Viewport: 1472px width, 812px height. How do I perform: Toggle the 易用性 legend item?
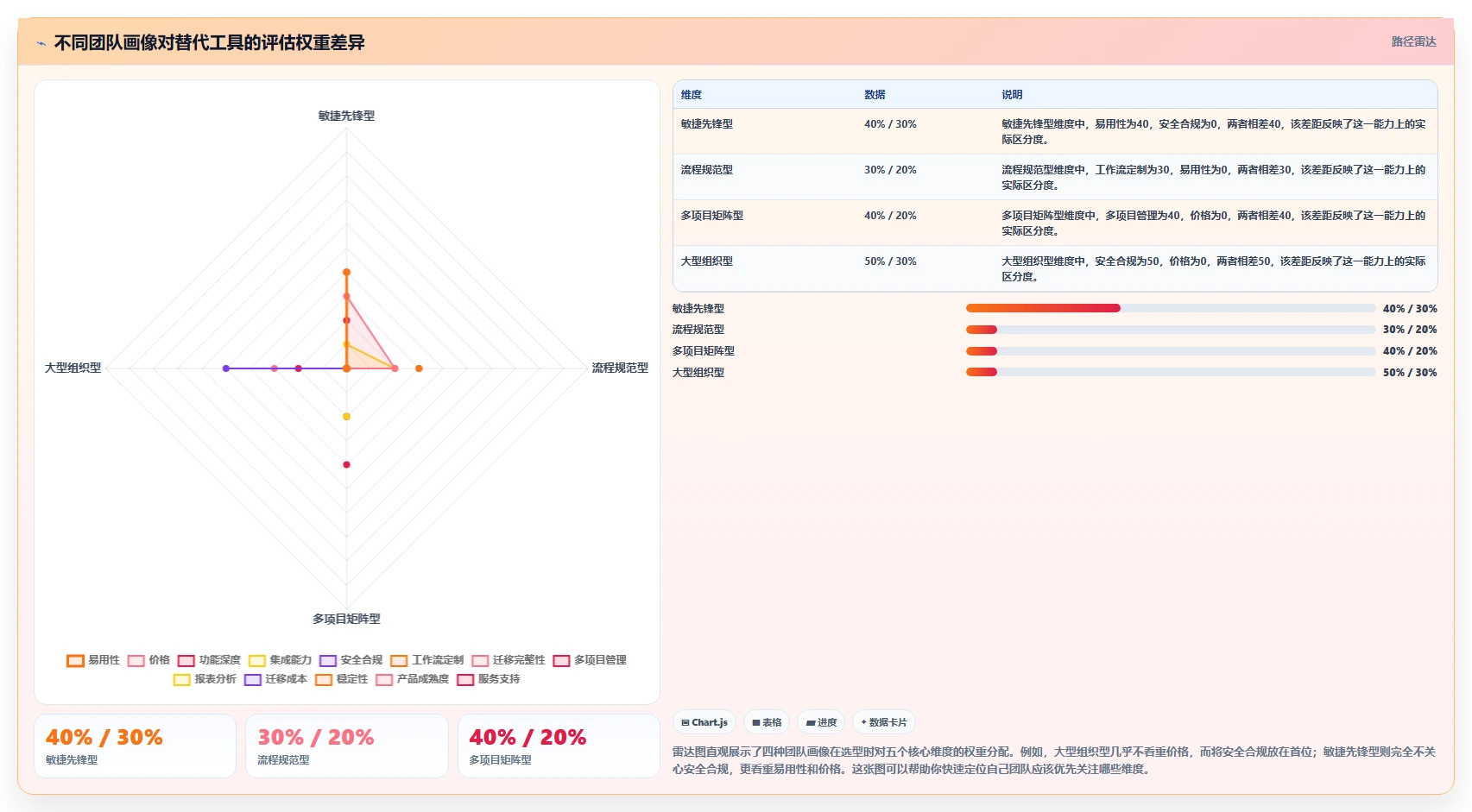point(93,660)
